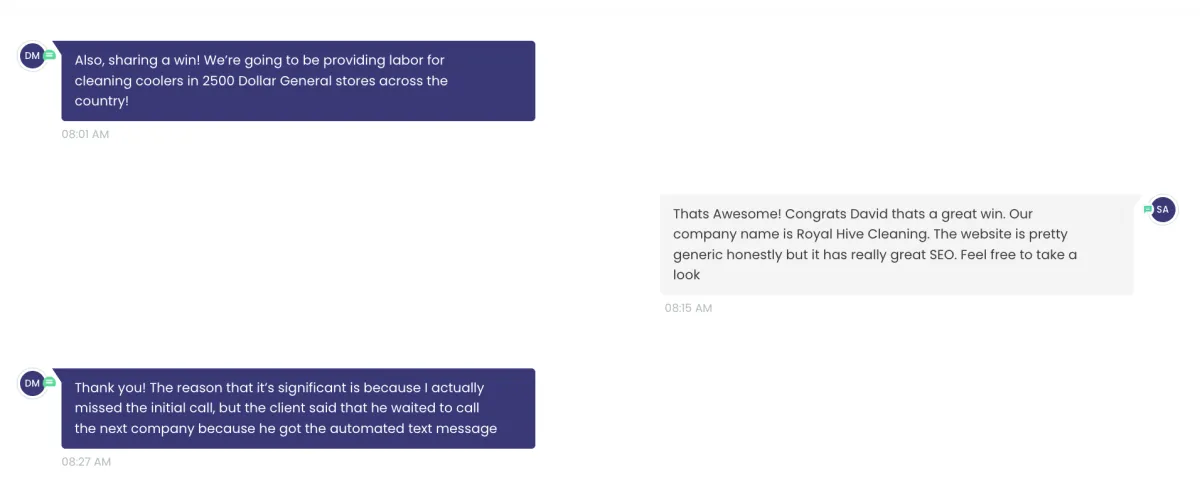1200x487 pixels.
Task: Click the DM avatar beside the Dollar General message
Action: [x=33, y=56]
